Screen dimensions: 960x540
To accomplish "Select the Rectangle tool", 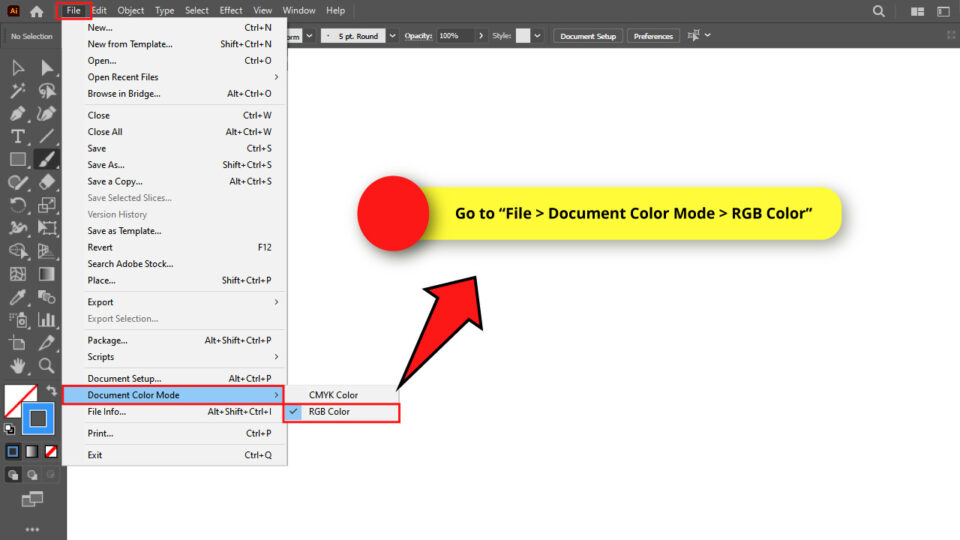I will pos(18,159).
